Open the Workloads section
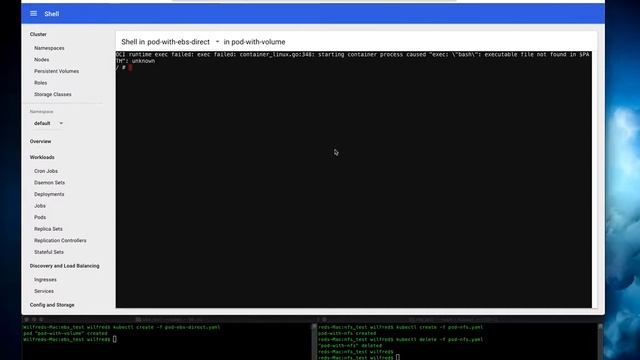The image size is (640, 360). [x=42, y=157]
